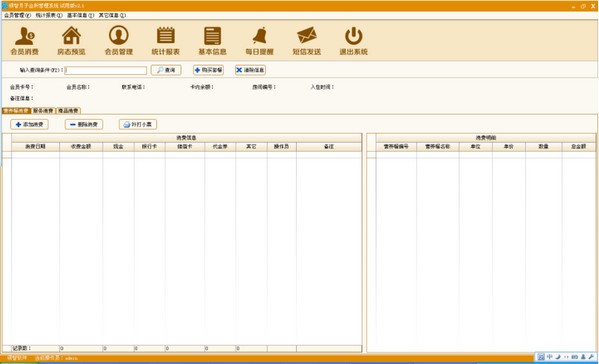Click the 补打小票 reprint receipt button
The width and height of the screenshot is (599, 364).
[x=138, y=125]
